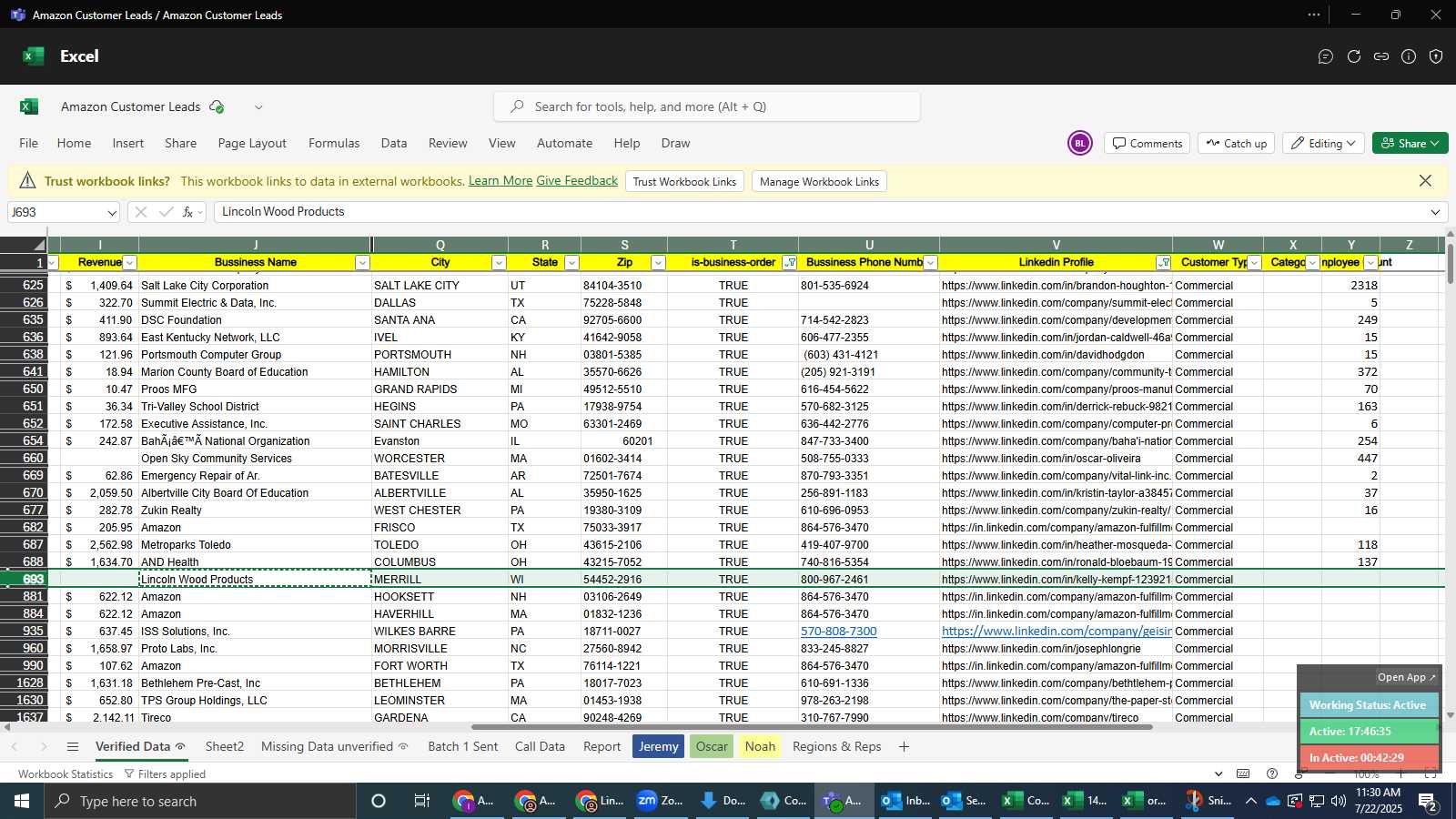The height and width of the screenshot is (819, 1456).
Task: Copy link using the chain icon in header
Action: [1381, 56]
